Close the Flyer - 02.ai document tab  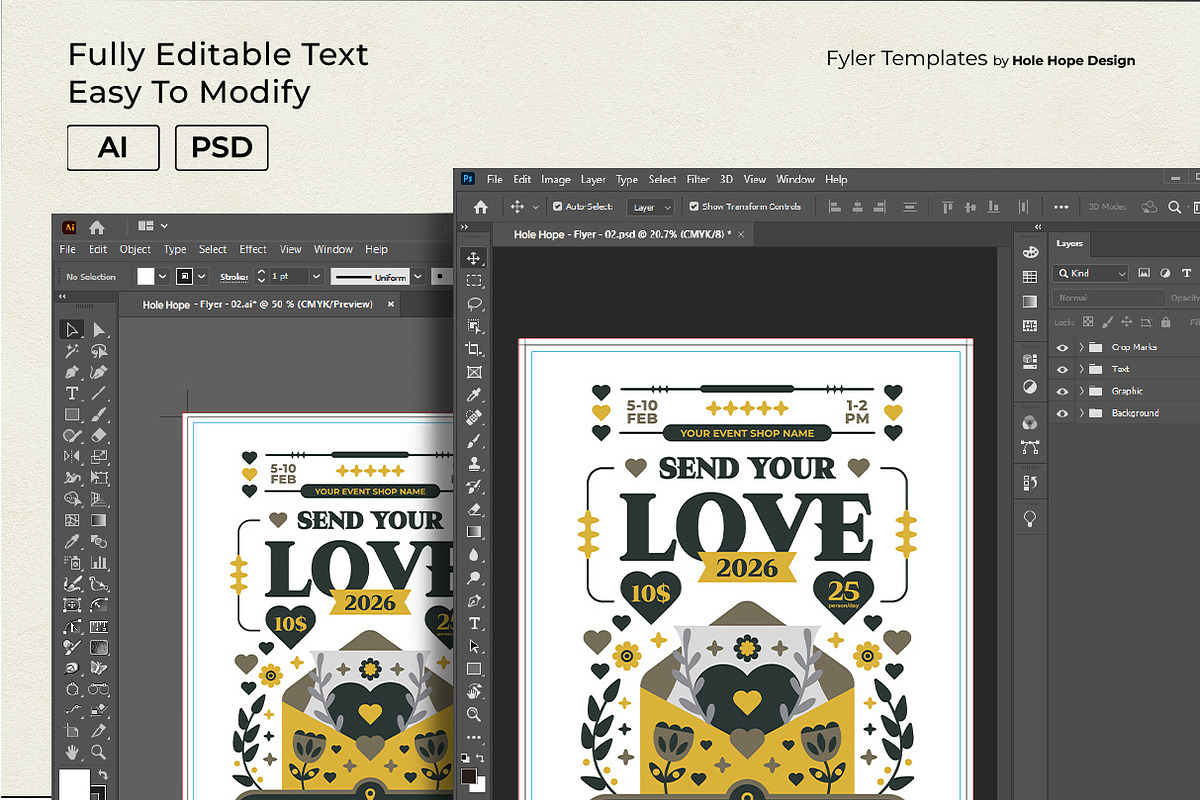coord(391,304)
